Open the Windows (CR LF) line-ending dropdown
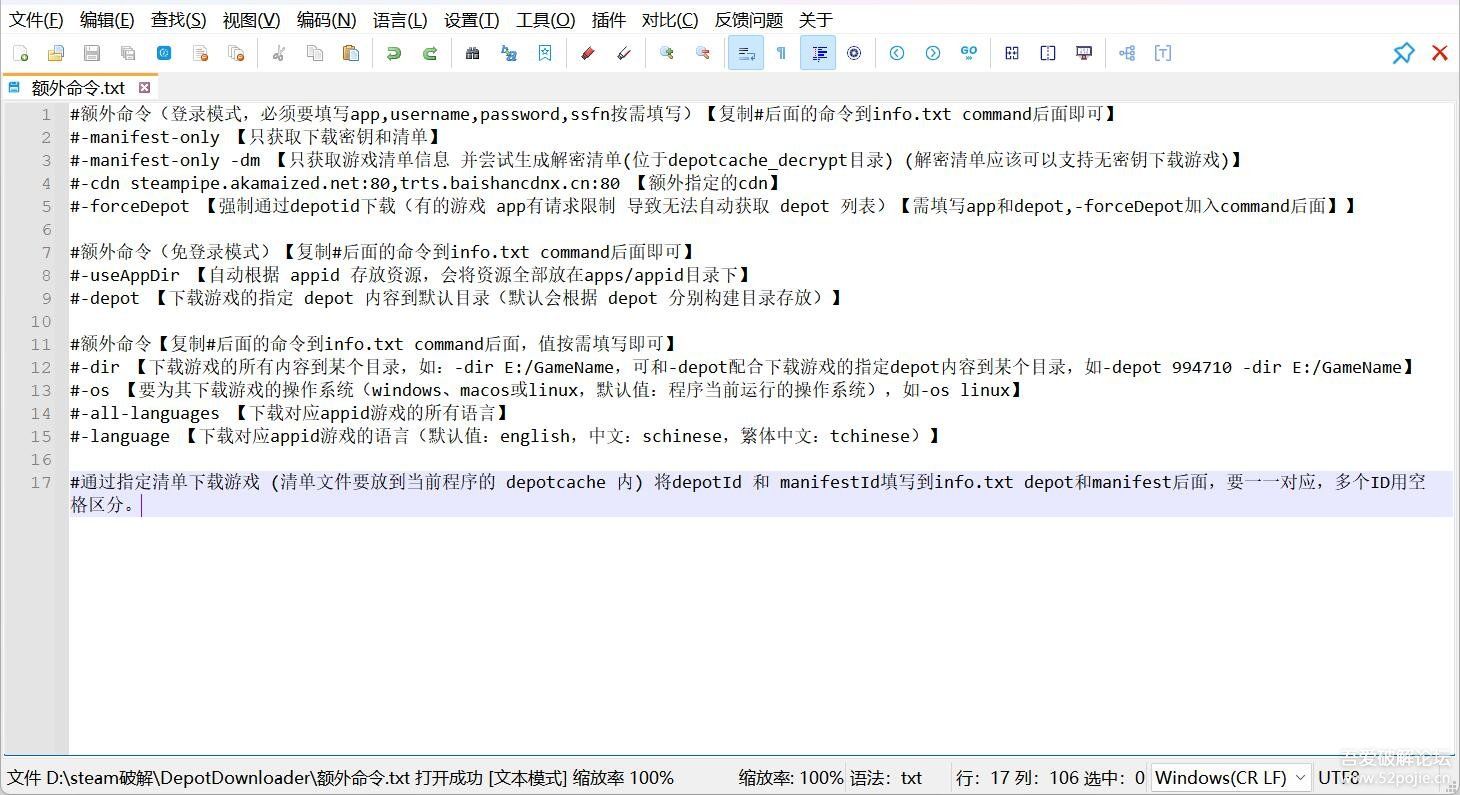 point(1231,778)
